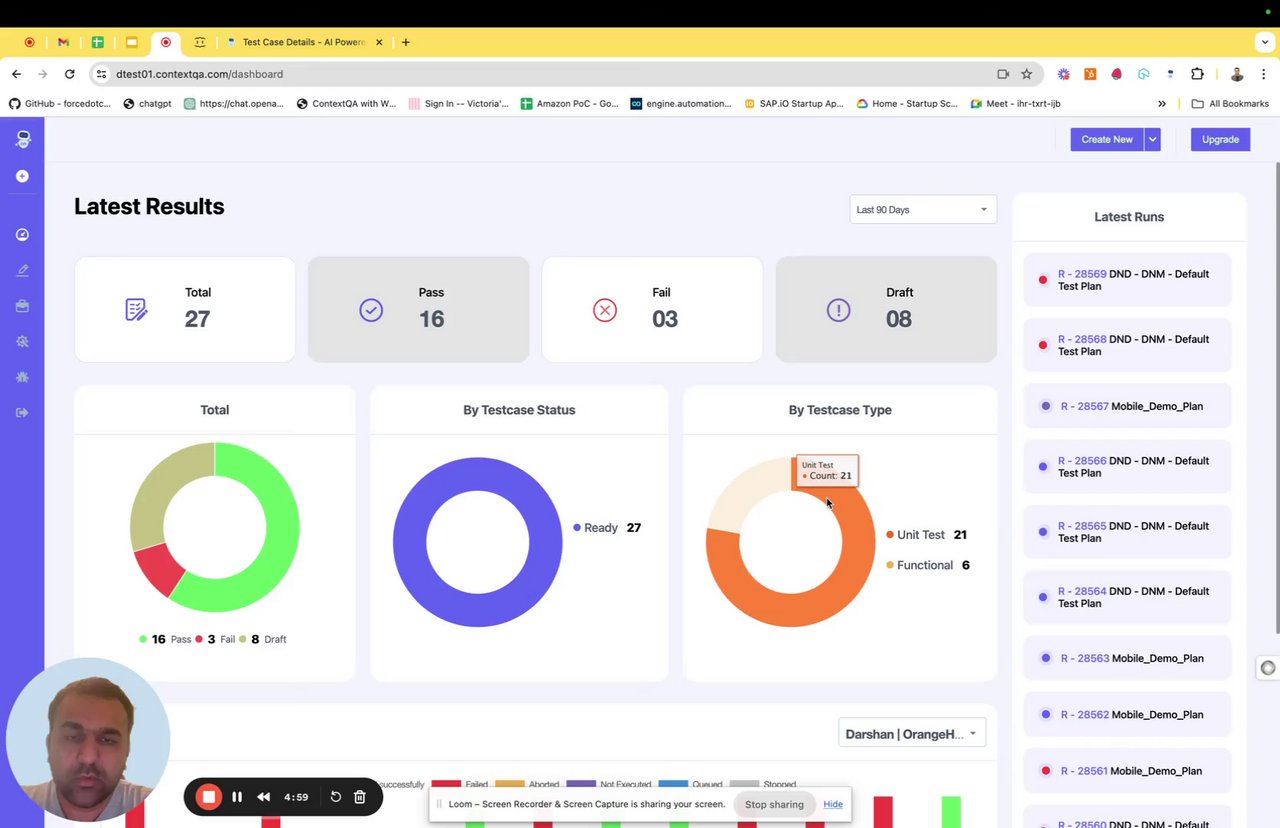Open the bug icon in left sidebar
Screen dimensions: 1280x828
pyautogui.click(x=22, y=377)
